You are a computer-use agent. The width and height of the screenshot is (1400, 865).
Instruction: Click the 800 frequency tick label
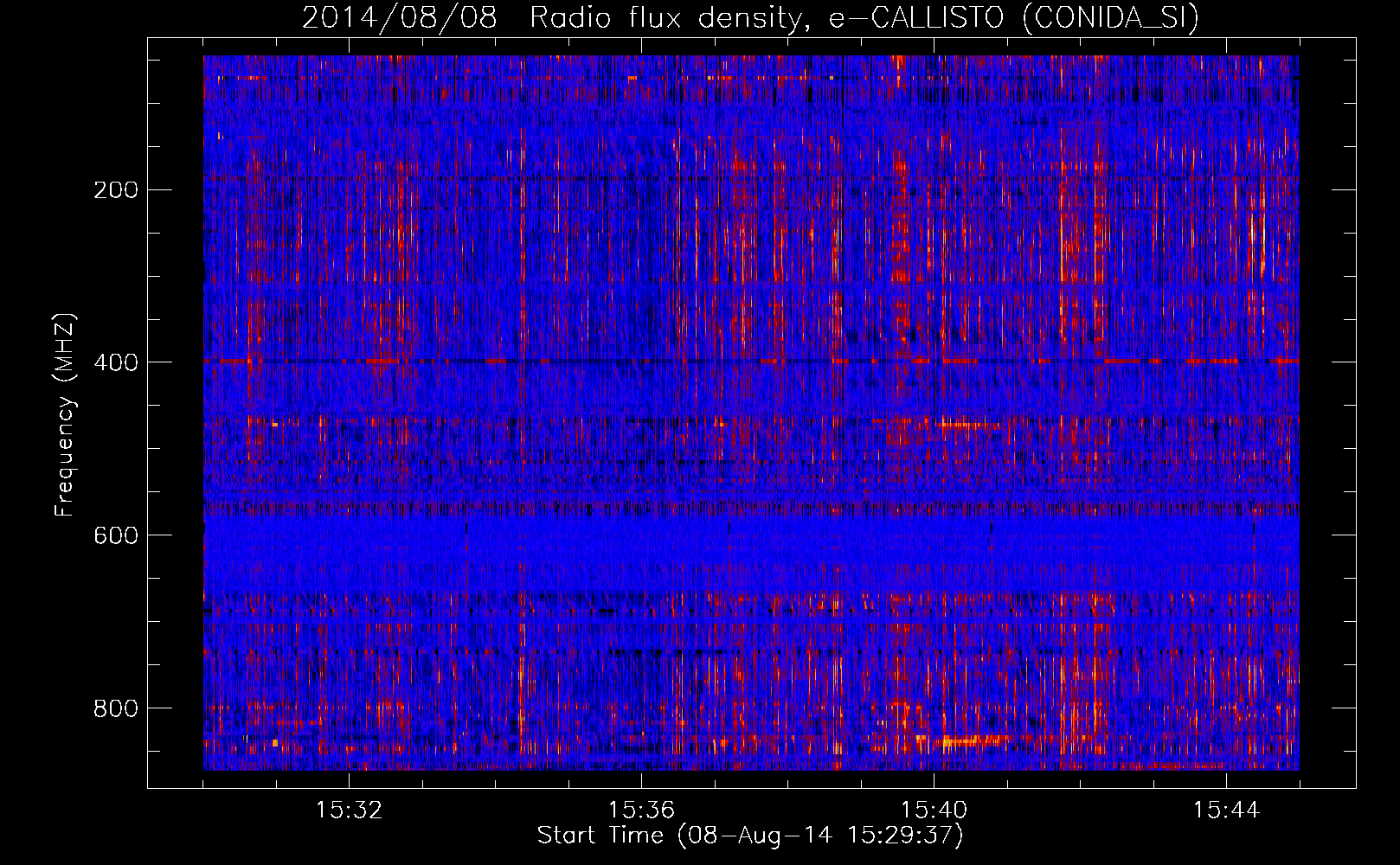click(116, 708)
